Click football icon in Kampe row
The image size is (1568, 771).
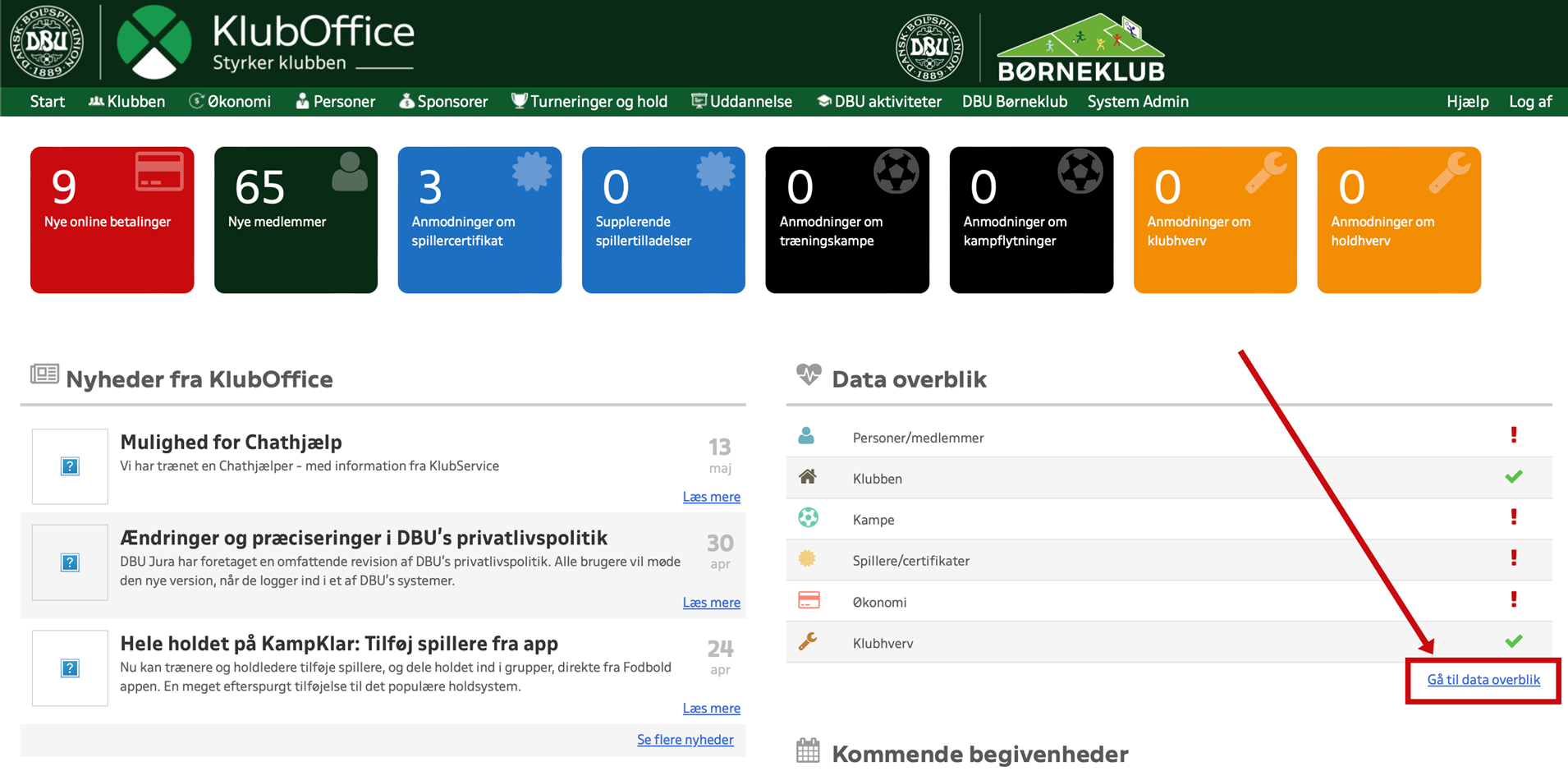point(808,517)
